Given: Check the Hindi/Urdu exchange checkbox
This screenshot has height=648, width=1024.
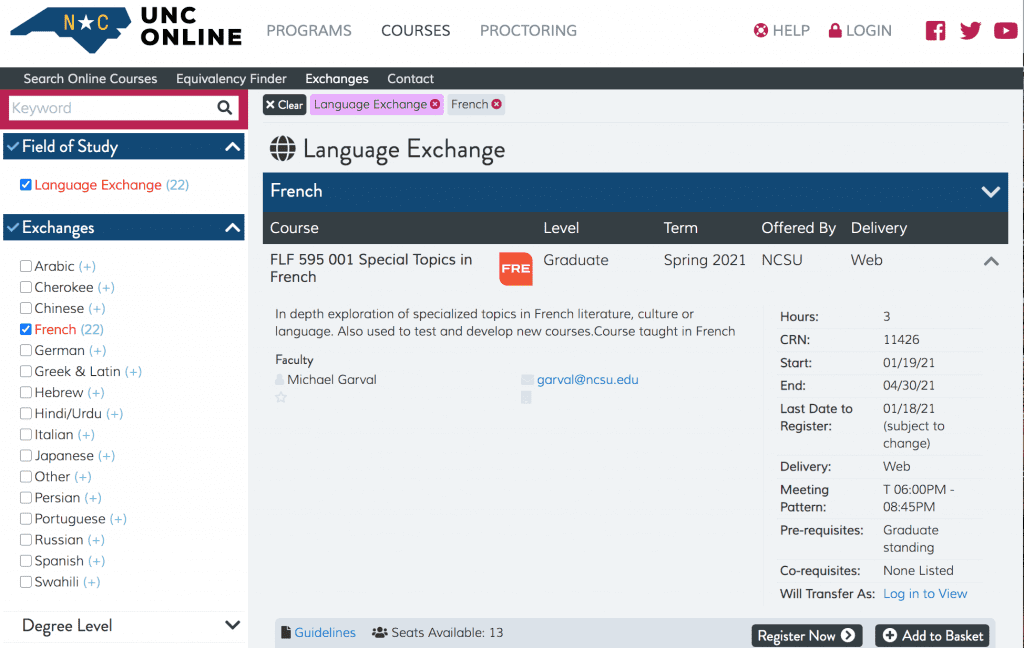Looking at the screenshot, I should pyautogui.click(x=25, y=413).
